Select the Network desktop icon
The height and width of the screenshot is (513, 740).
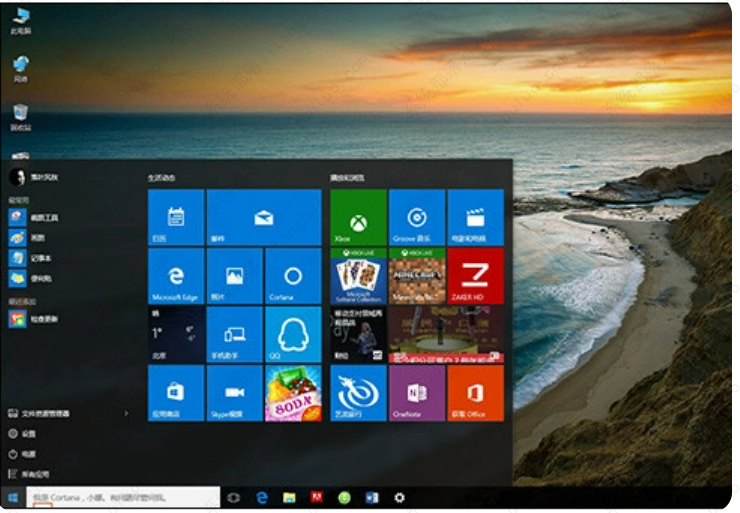click(21, 69)
